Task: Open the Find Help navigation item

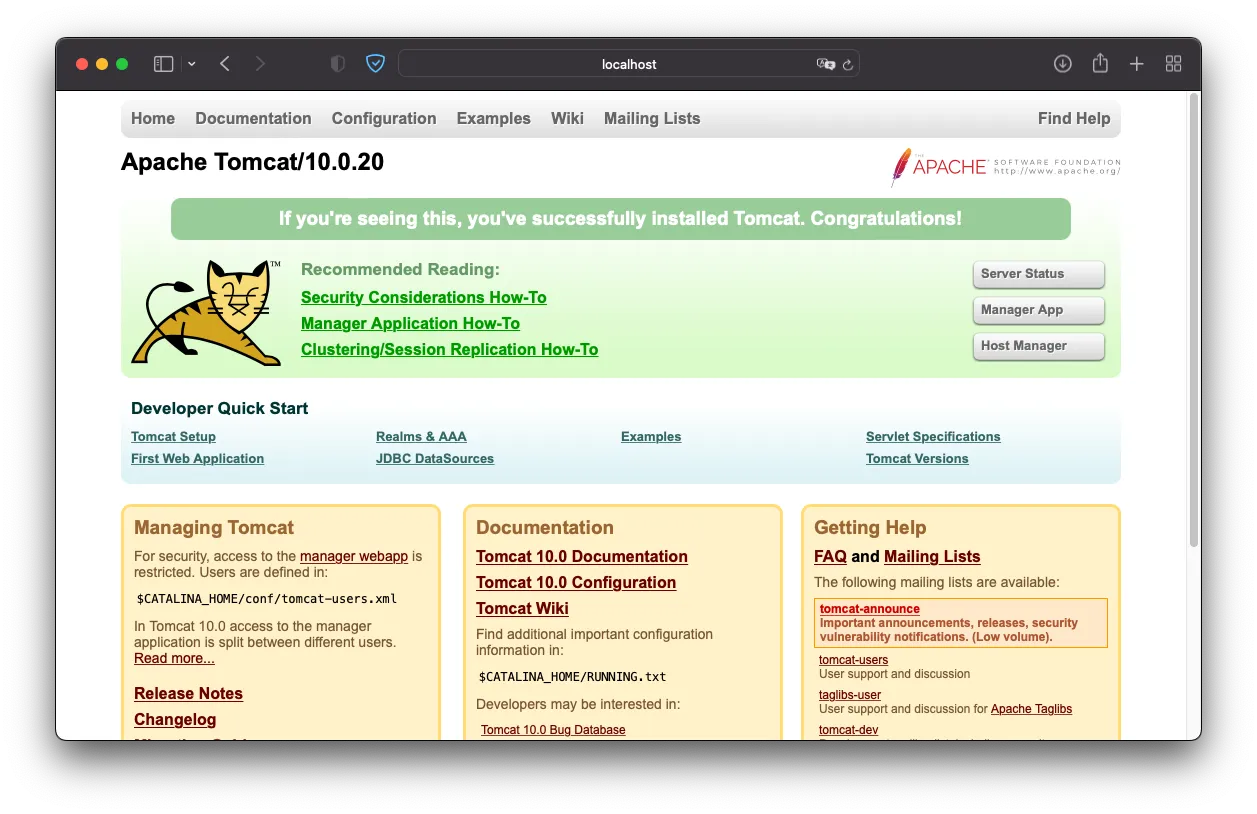Action: click(1074, 118)
